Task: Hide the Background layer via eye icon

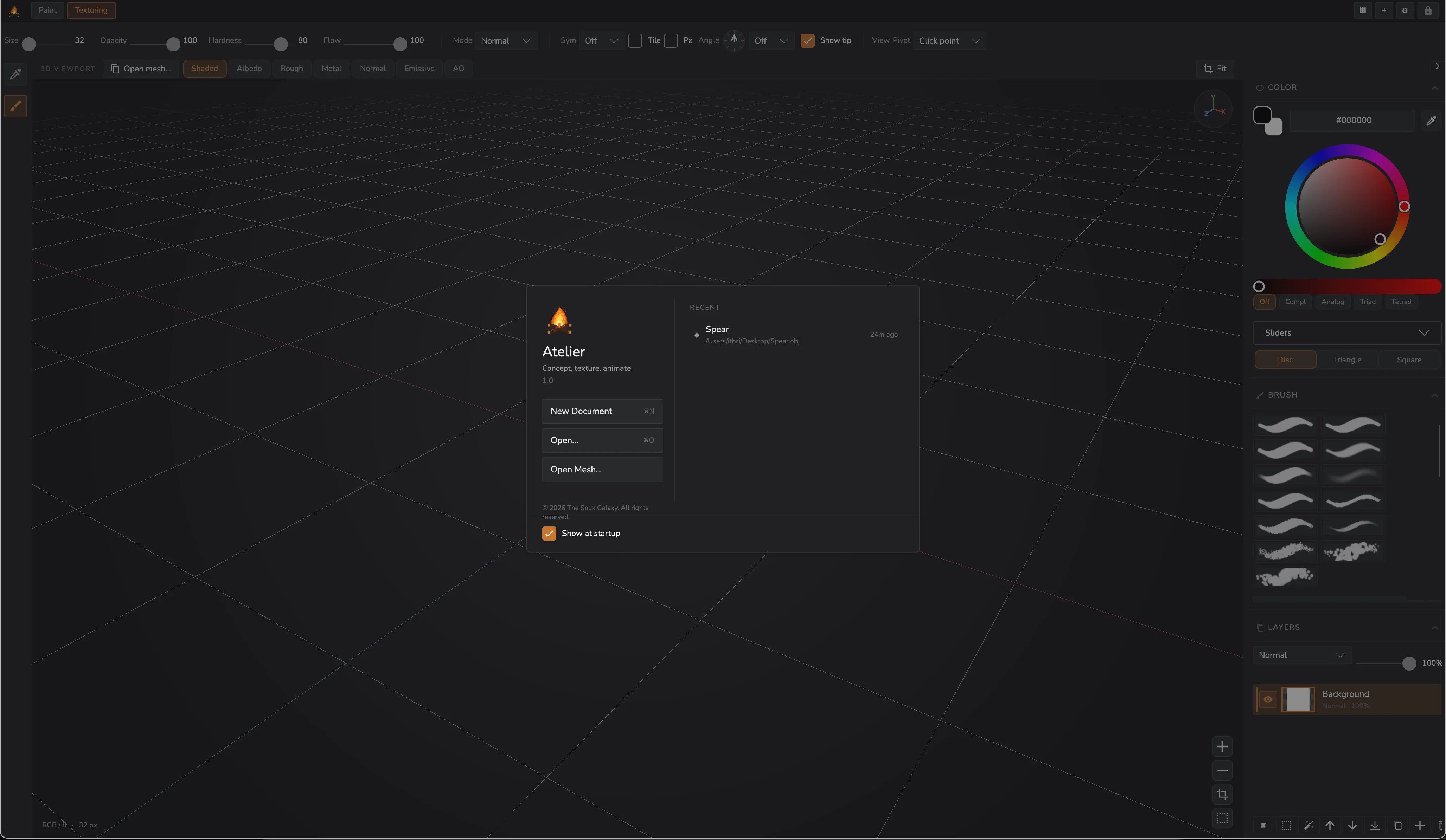Action: [1268, 699]
